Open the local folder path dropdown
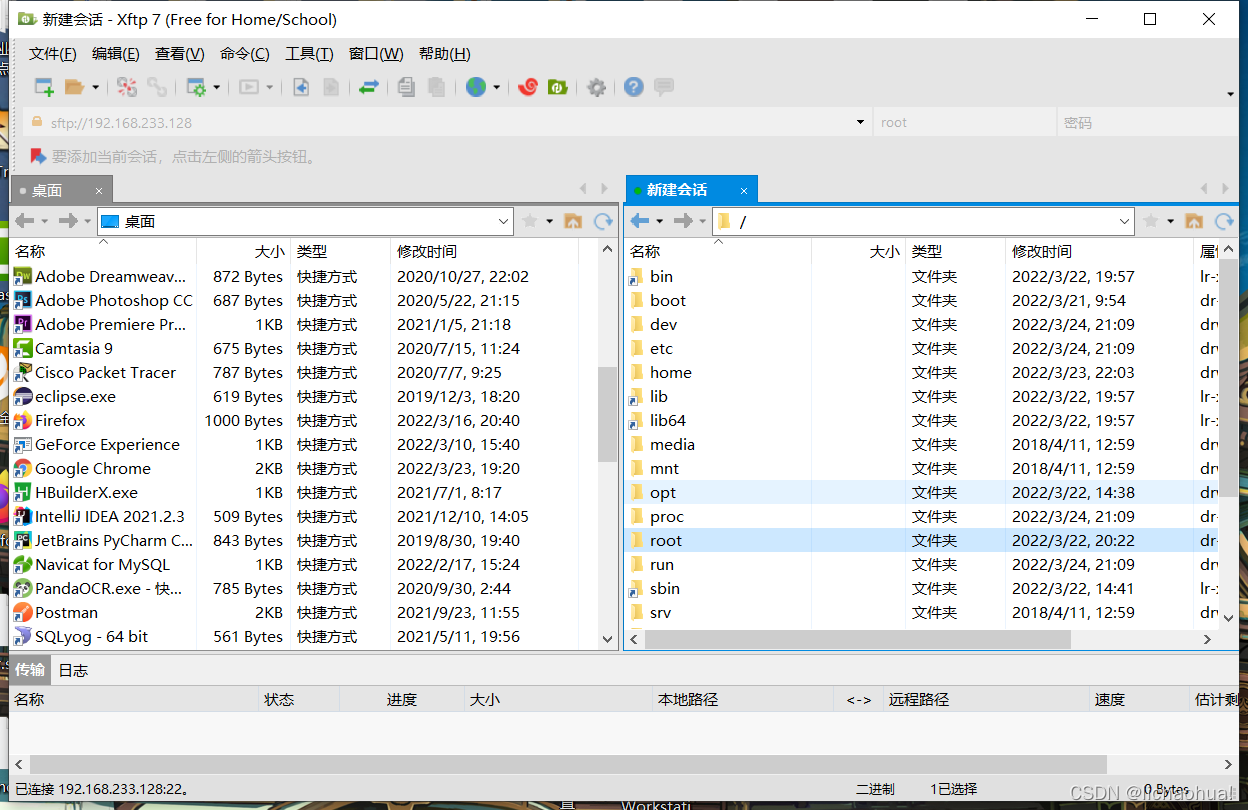 [505, 221]
